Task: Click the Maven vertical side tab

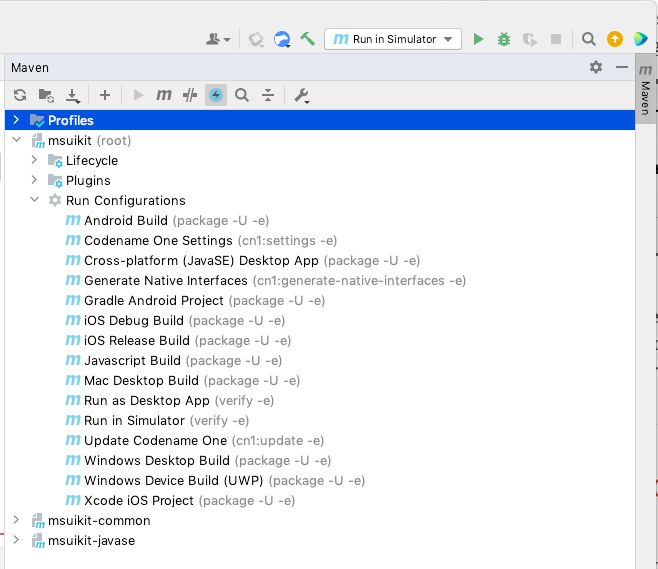Action: [x=645, y=92]
